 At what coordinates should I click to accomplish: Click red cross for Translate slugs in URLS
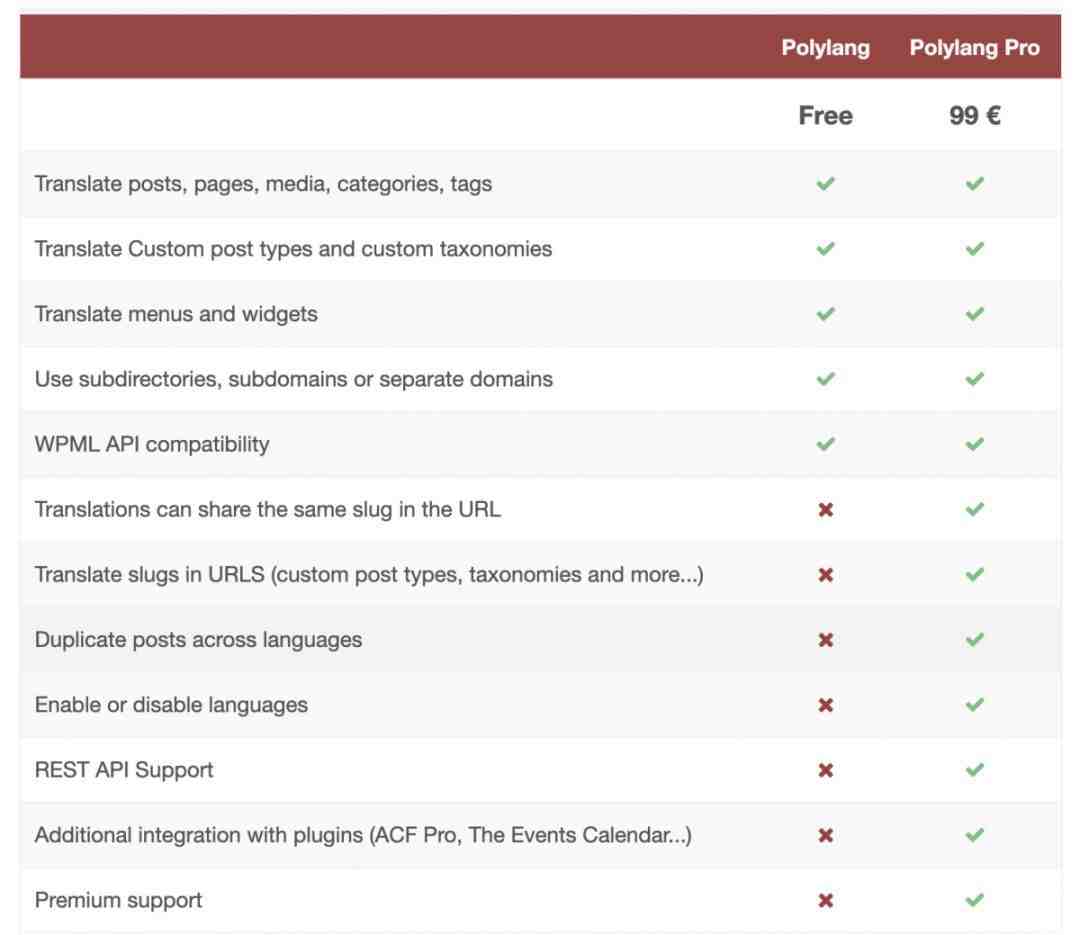(825, 575)
